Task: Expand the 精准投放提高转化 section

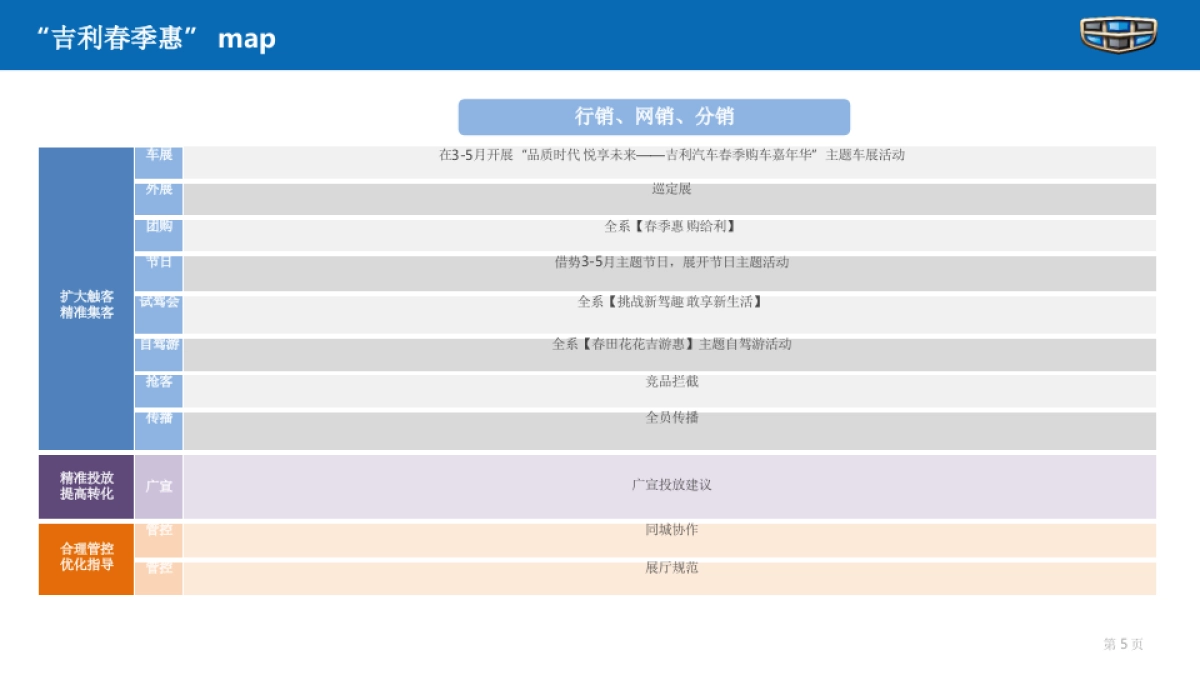Action: 85,487
